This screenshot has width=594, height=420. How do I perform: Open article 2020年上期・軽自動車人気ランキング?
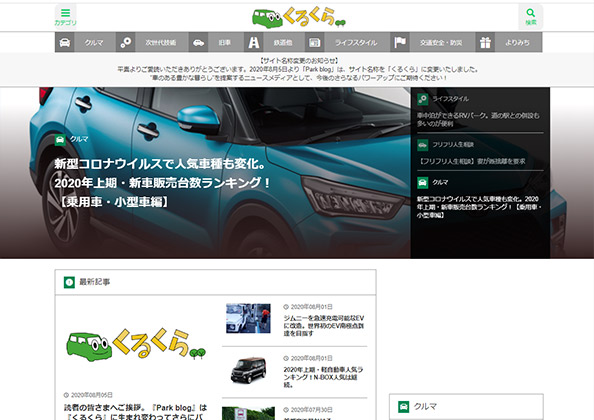(x=323, y=377)
